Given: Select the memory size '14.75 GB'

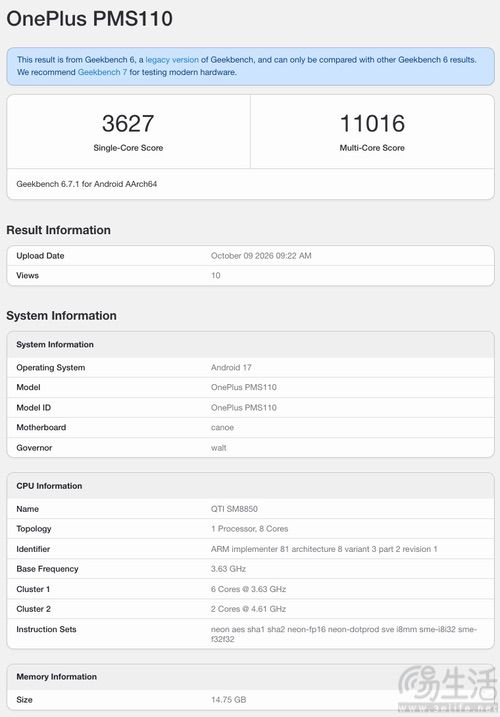Looking at the screenshot, I should [228, 700].
